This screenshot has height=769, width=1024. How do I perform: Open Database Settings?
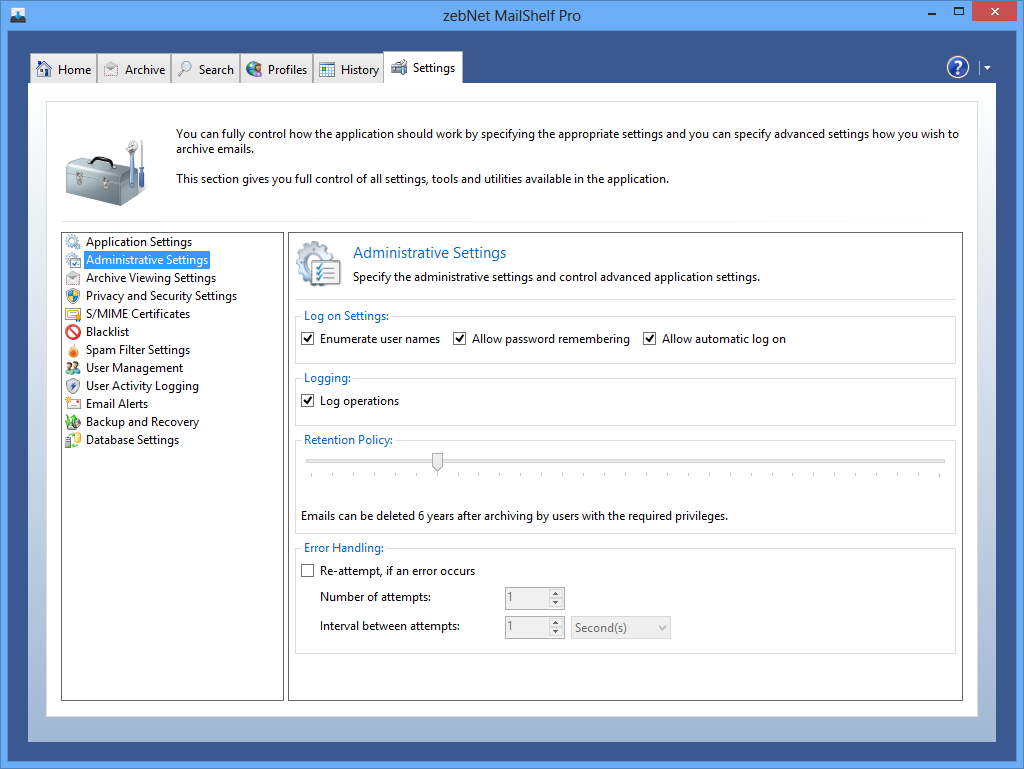coord(133,440)
